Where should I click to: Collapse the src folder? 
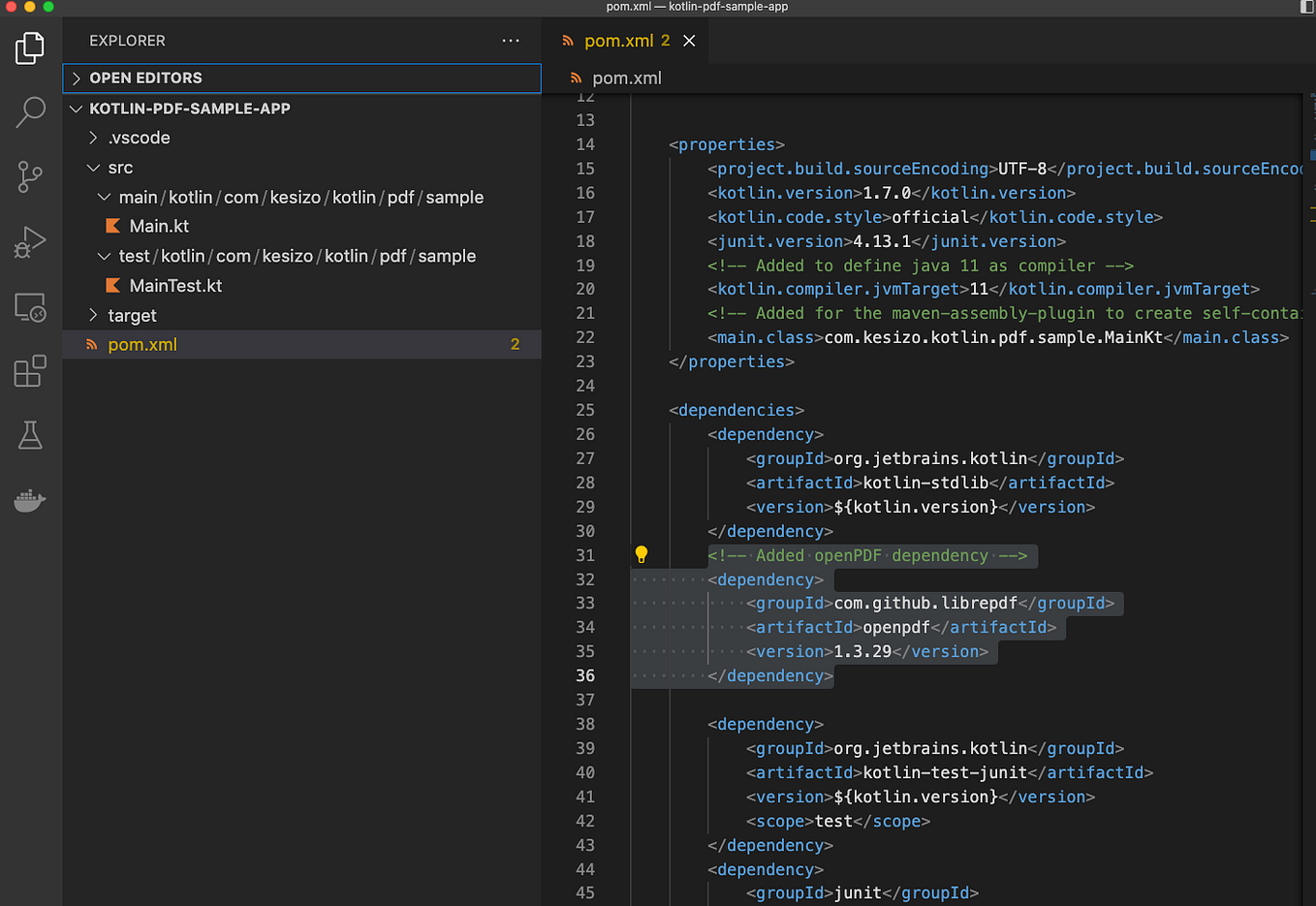point(120,168)
